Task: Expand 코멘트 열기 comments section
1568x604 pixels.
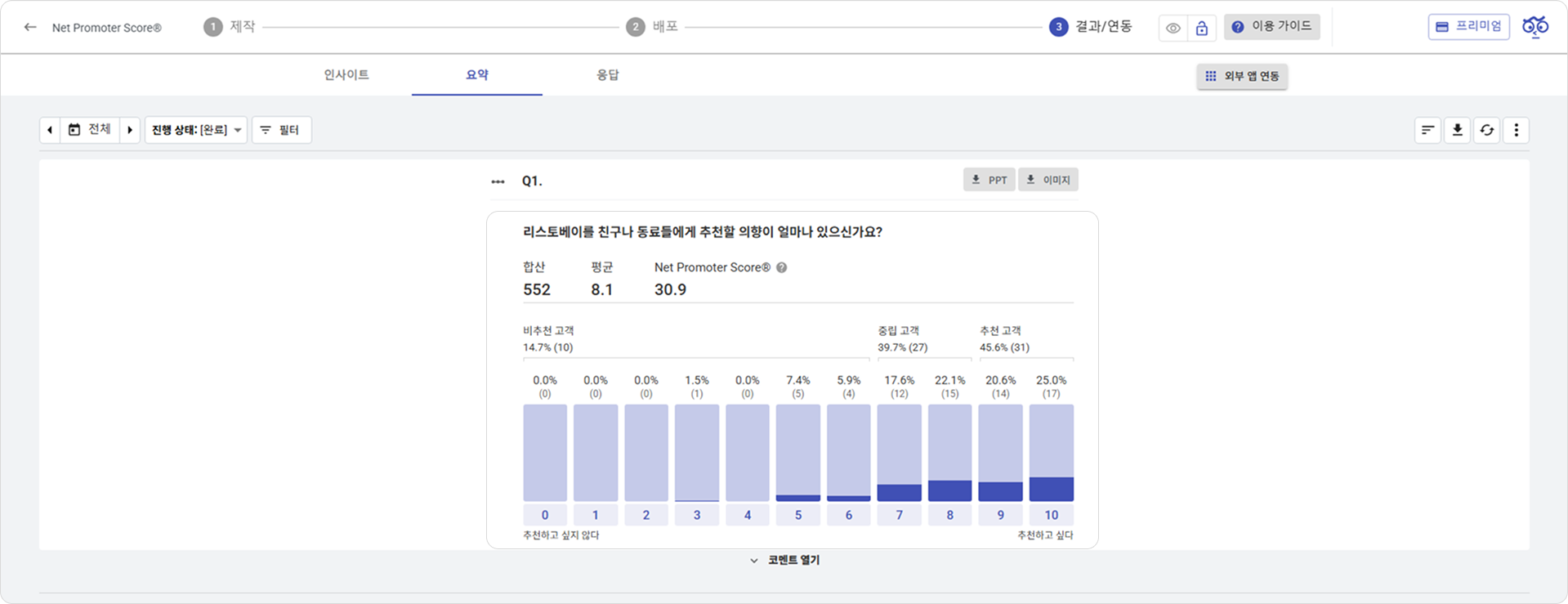Action: (x=784, y=561)
